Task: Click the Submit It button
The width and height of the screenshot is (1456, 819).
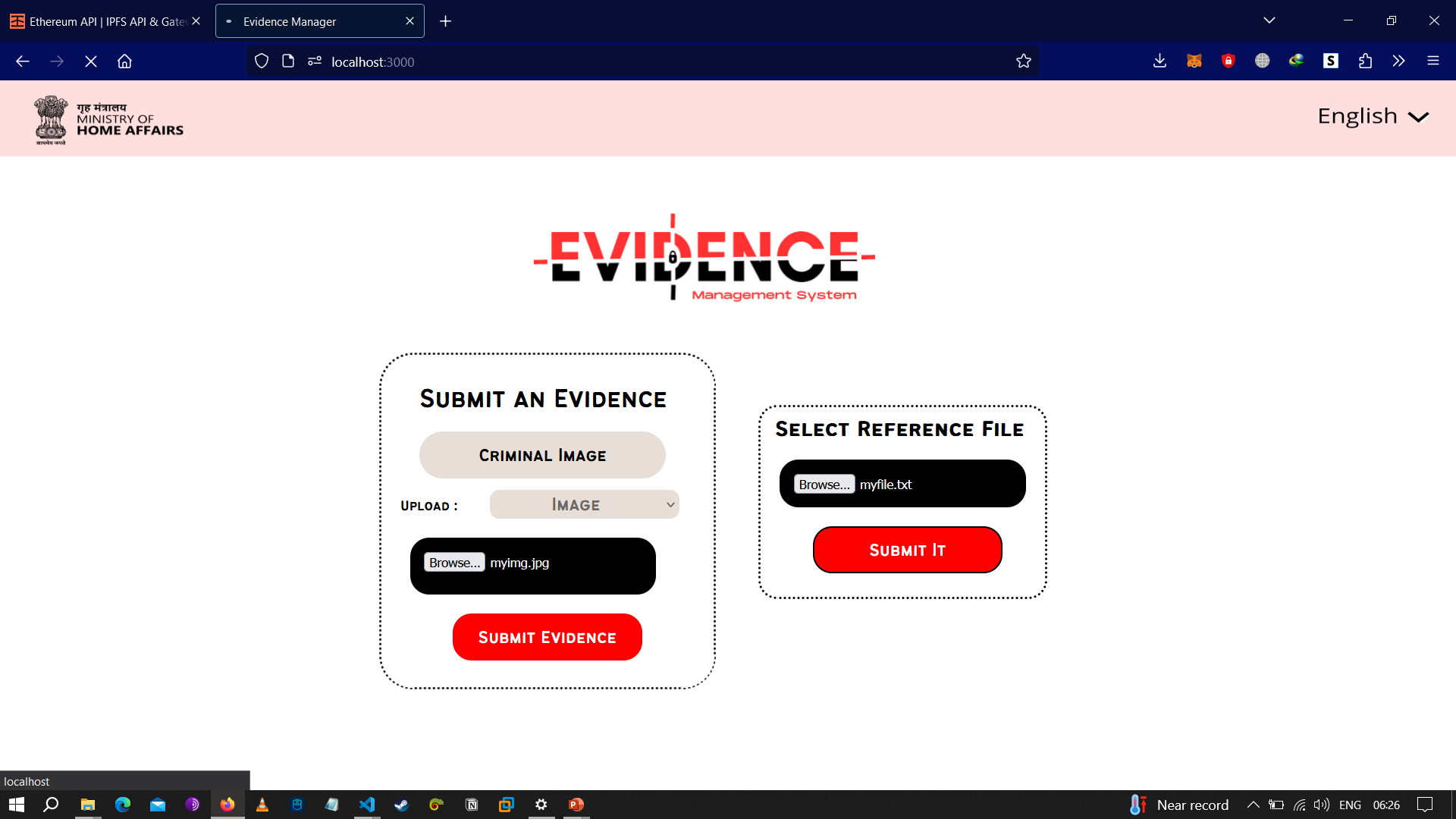Action: [907, 550]
